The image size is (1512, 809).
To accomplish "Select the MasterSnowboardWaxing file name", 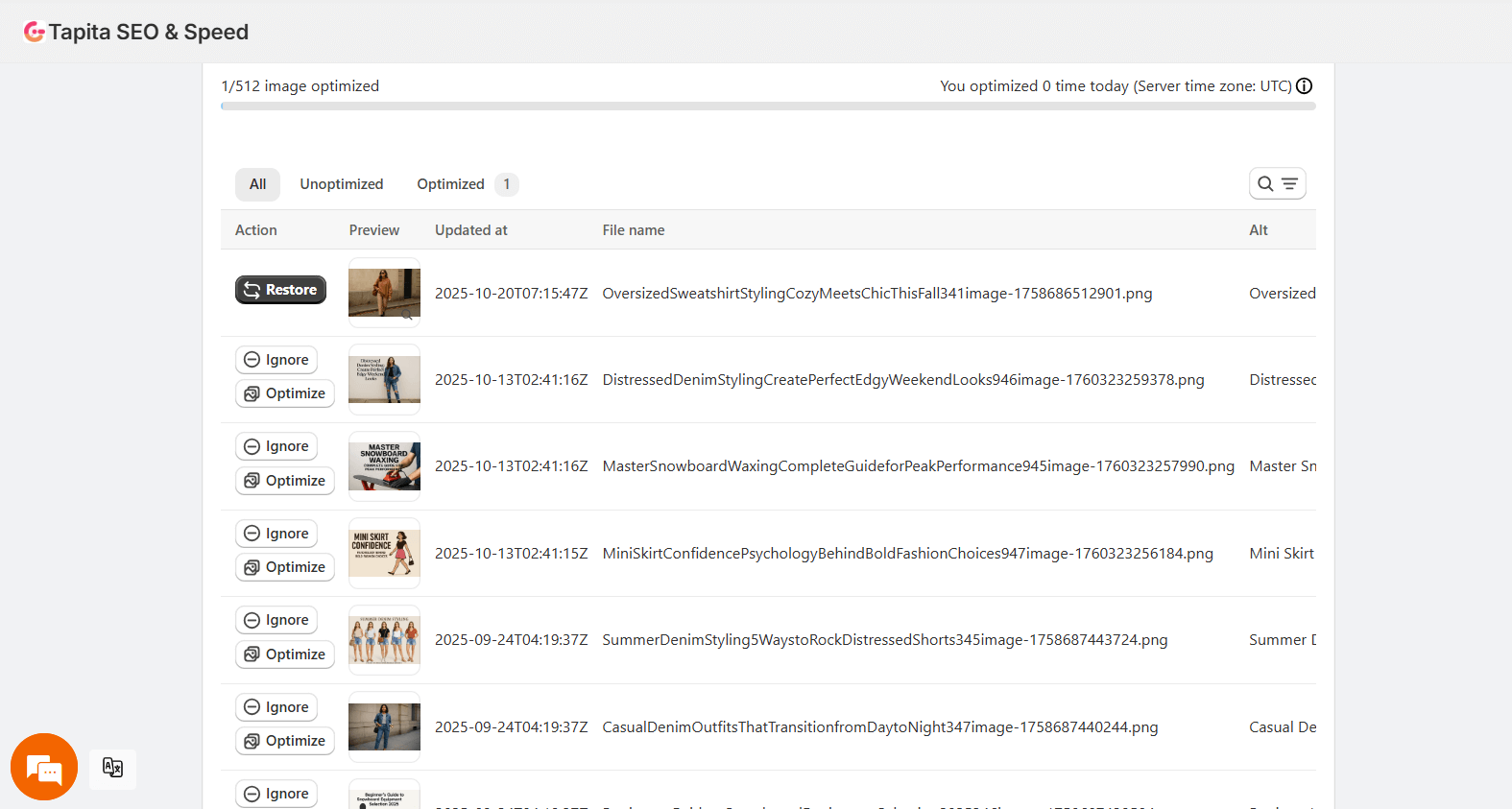I will click(x=919, y=466).
